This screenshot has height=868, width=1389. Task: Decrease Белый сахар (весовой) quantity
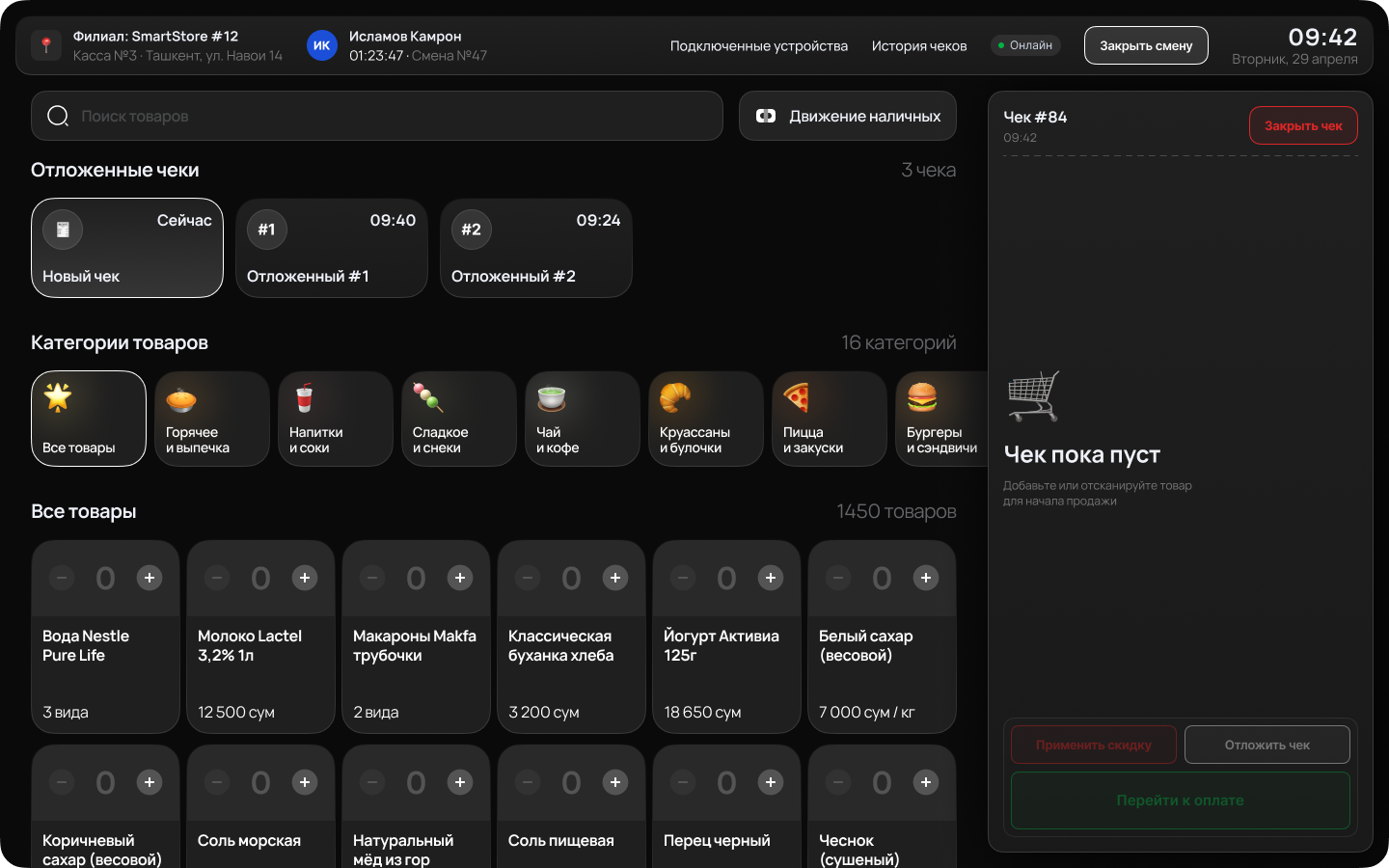point(838,578)
